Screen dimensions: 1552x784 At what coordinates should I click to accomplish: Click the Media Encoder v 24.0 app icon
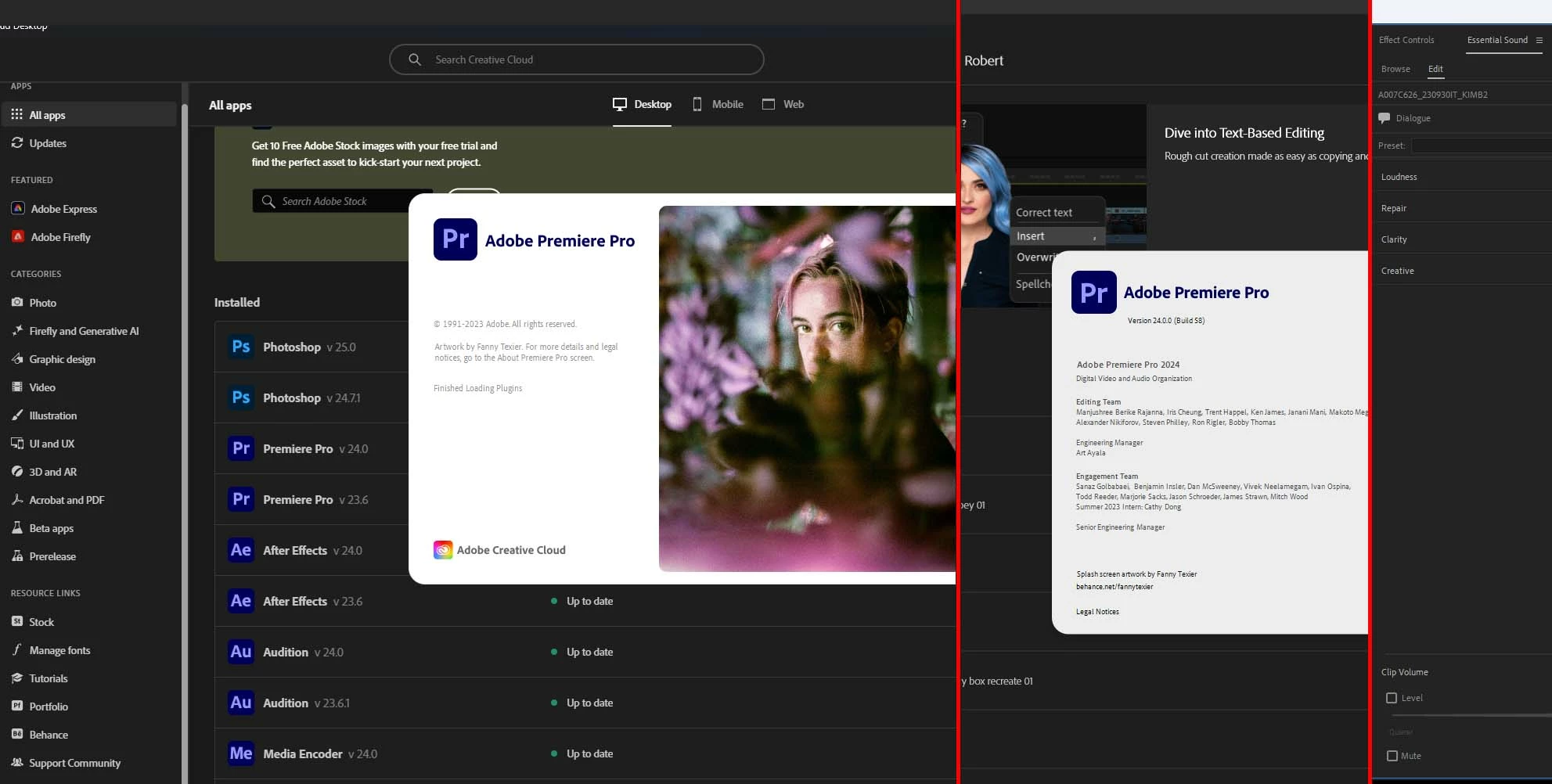pyautogui.click(x=241, y=753)
